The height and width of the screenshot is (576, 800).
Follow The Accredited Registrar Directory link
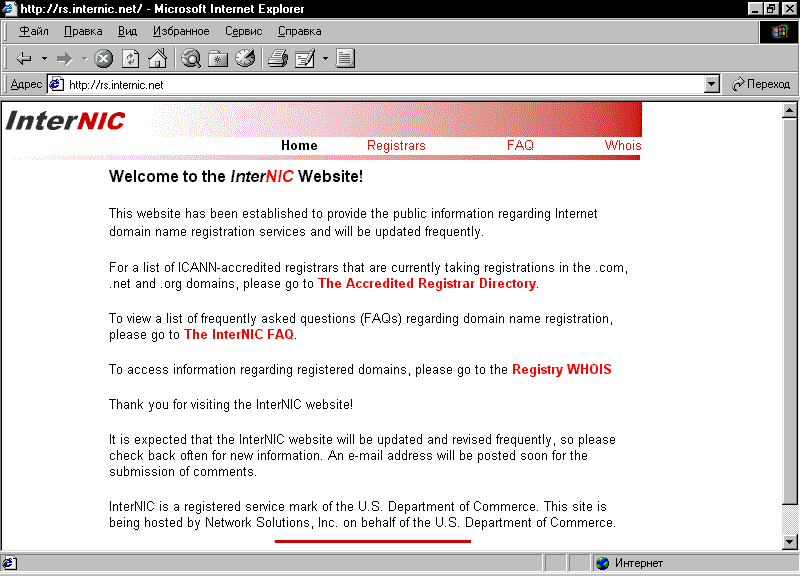pos(427,284)
